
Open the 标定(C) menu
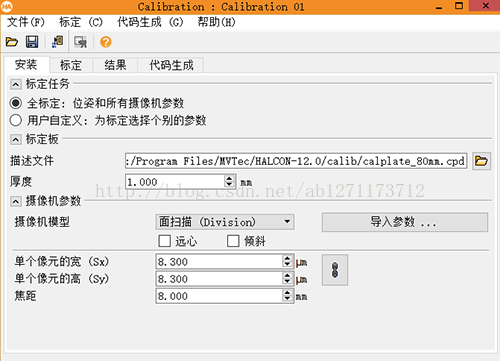pyautogui.click(x=81, y=22)
